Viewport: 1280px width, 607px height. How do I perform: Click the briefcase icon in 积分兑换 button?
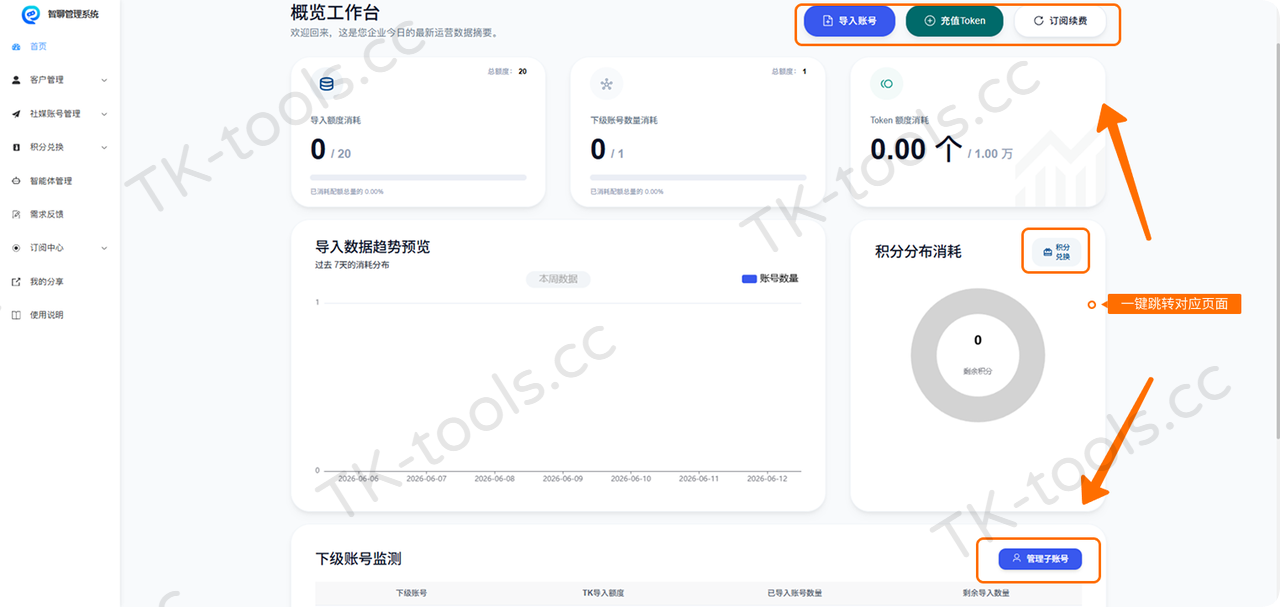point(1047,252)
